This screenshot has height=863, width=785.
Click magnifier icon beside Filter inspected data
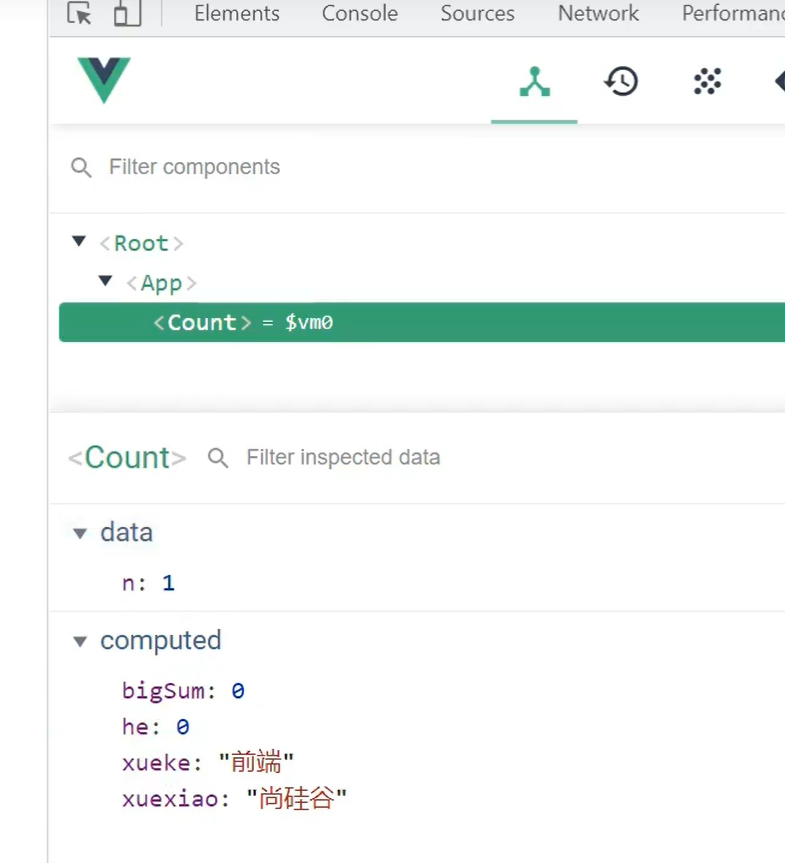[x=217, y=457]
